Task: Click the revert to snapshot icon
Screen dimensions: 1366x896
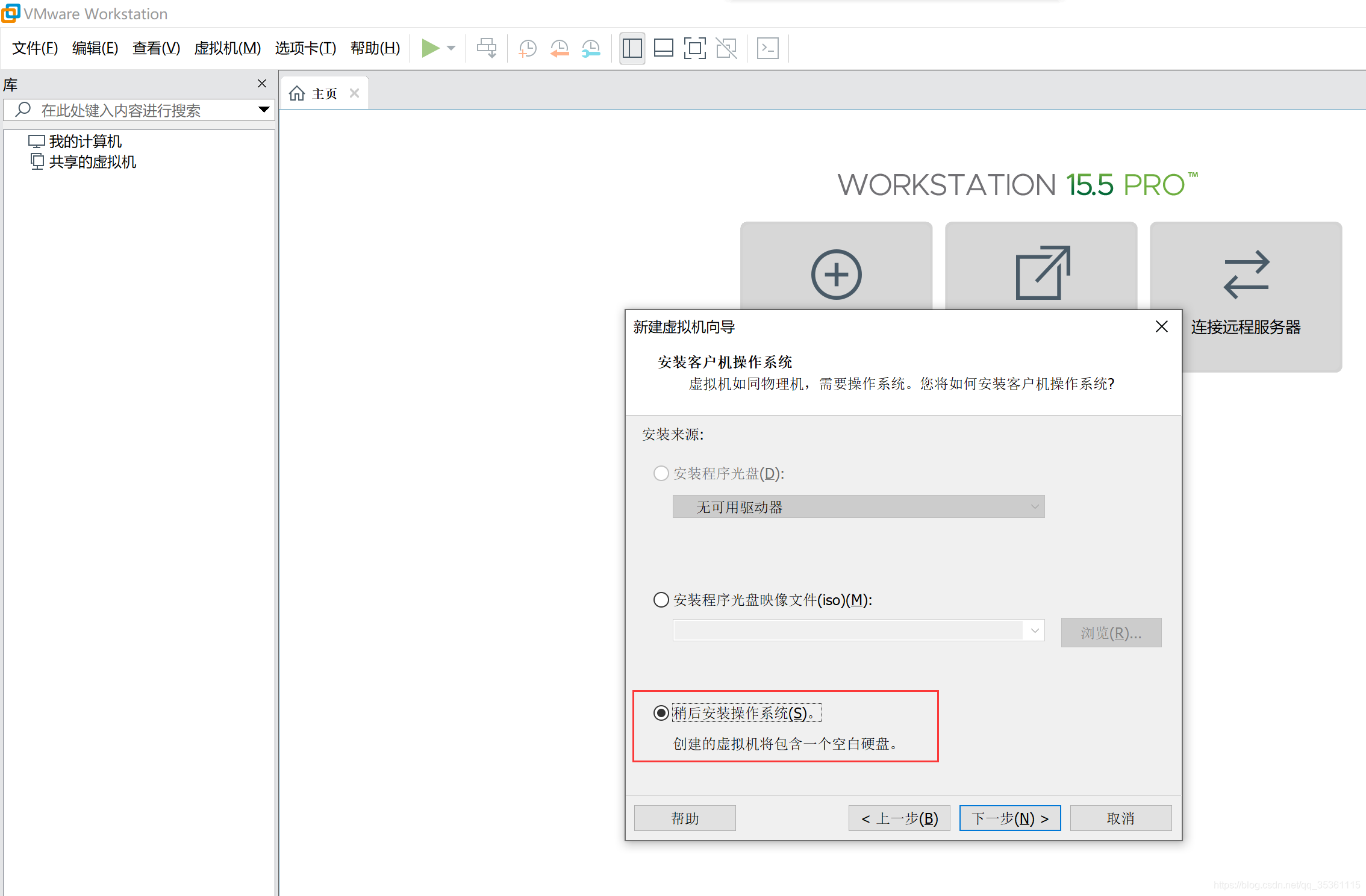Action: point(560,48)
